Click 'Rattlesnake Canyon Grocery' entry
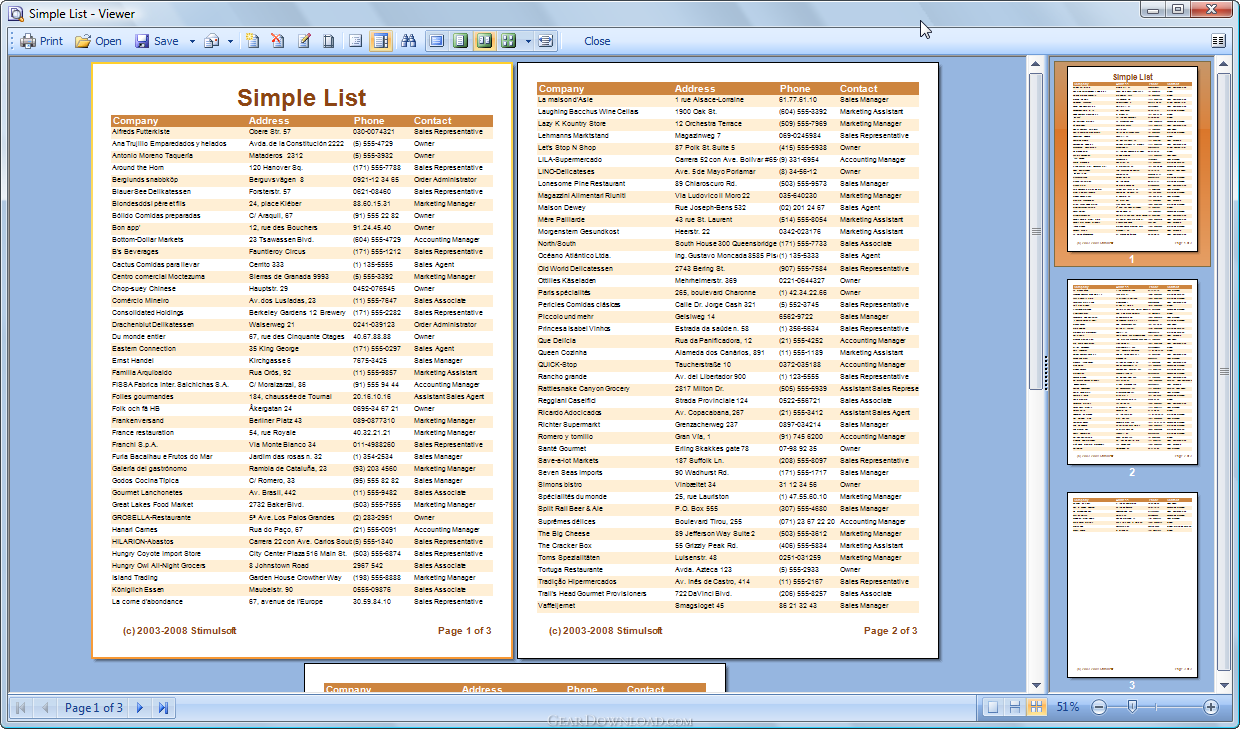 [x=584, y=388]
